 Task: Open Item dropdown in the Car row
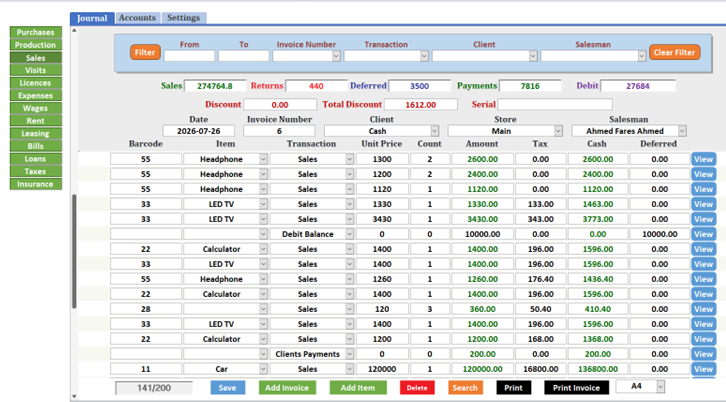click(x=263, y=369)
